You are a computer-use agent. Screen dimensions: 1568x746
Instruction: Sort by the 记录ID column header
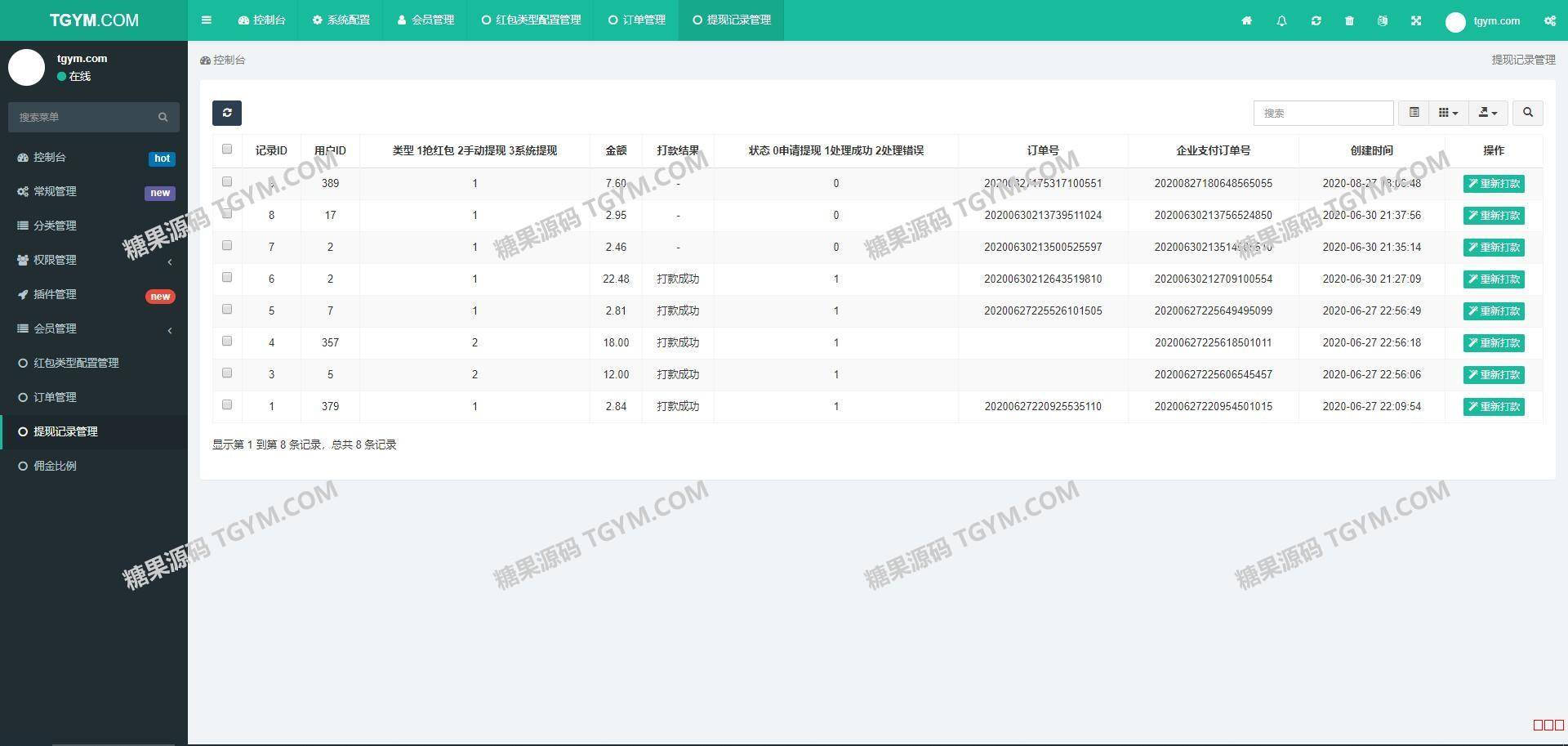tap(271, 150)
